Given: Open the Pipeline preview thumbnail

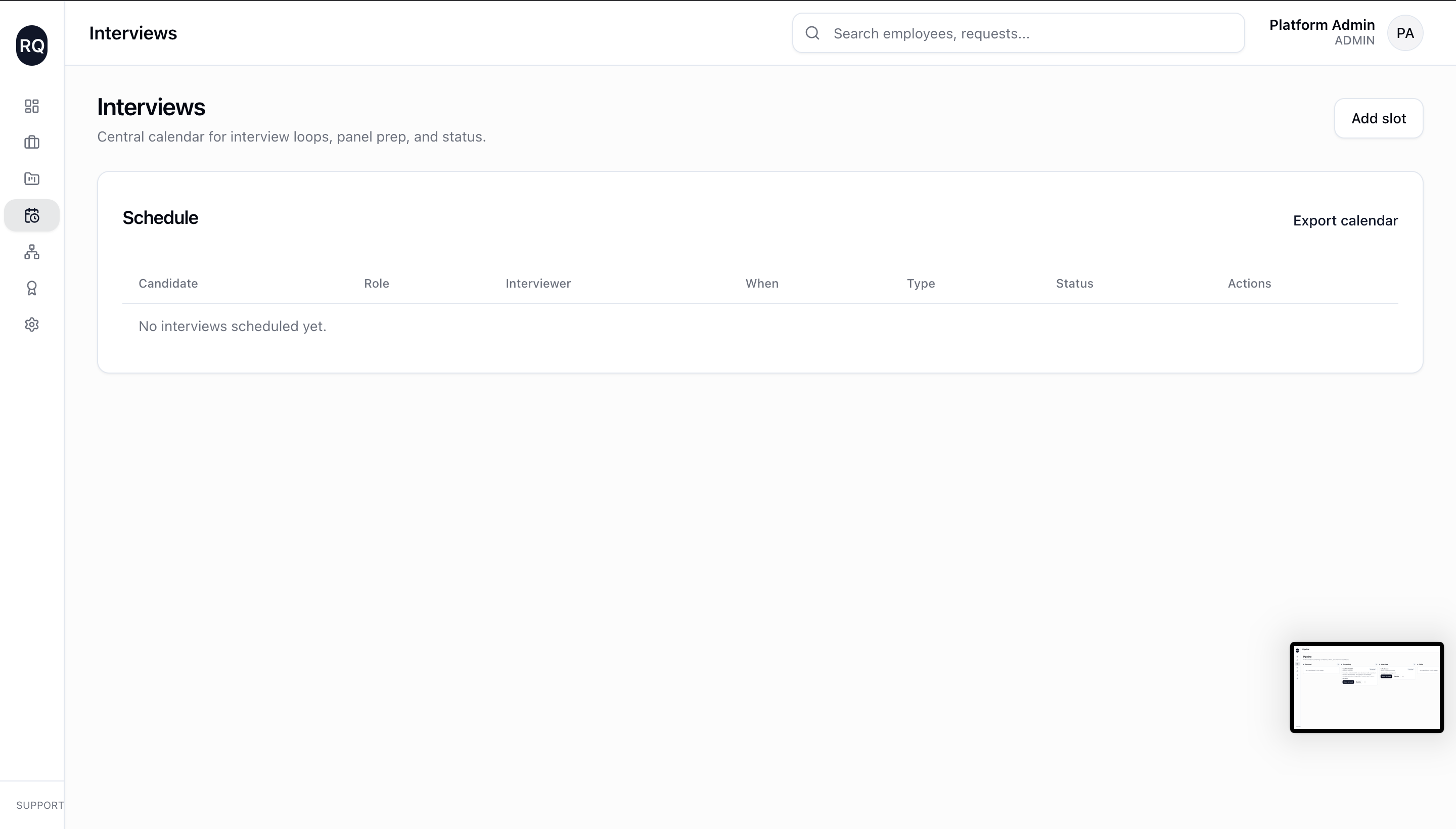Looking at the screenshot, I should click(x=1367, y=687).
